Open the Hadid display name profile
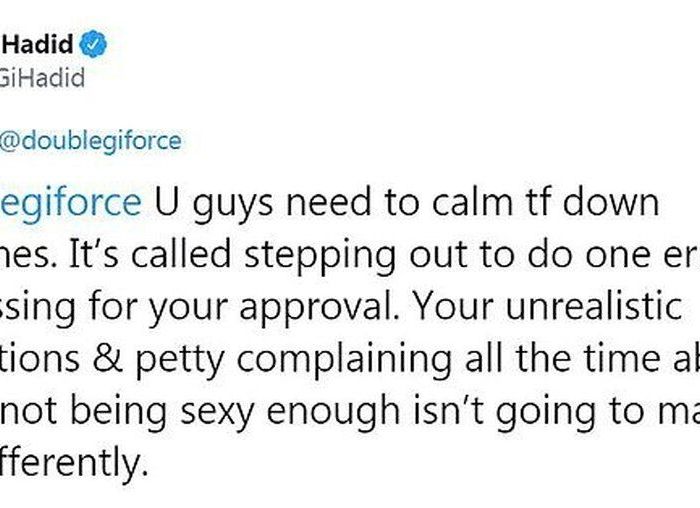 pos(38,44)
